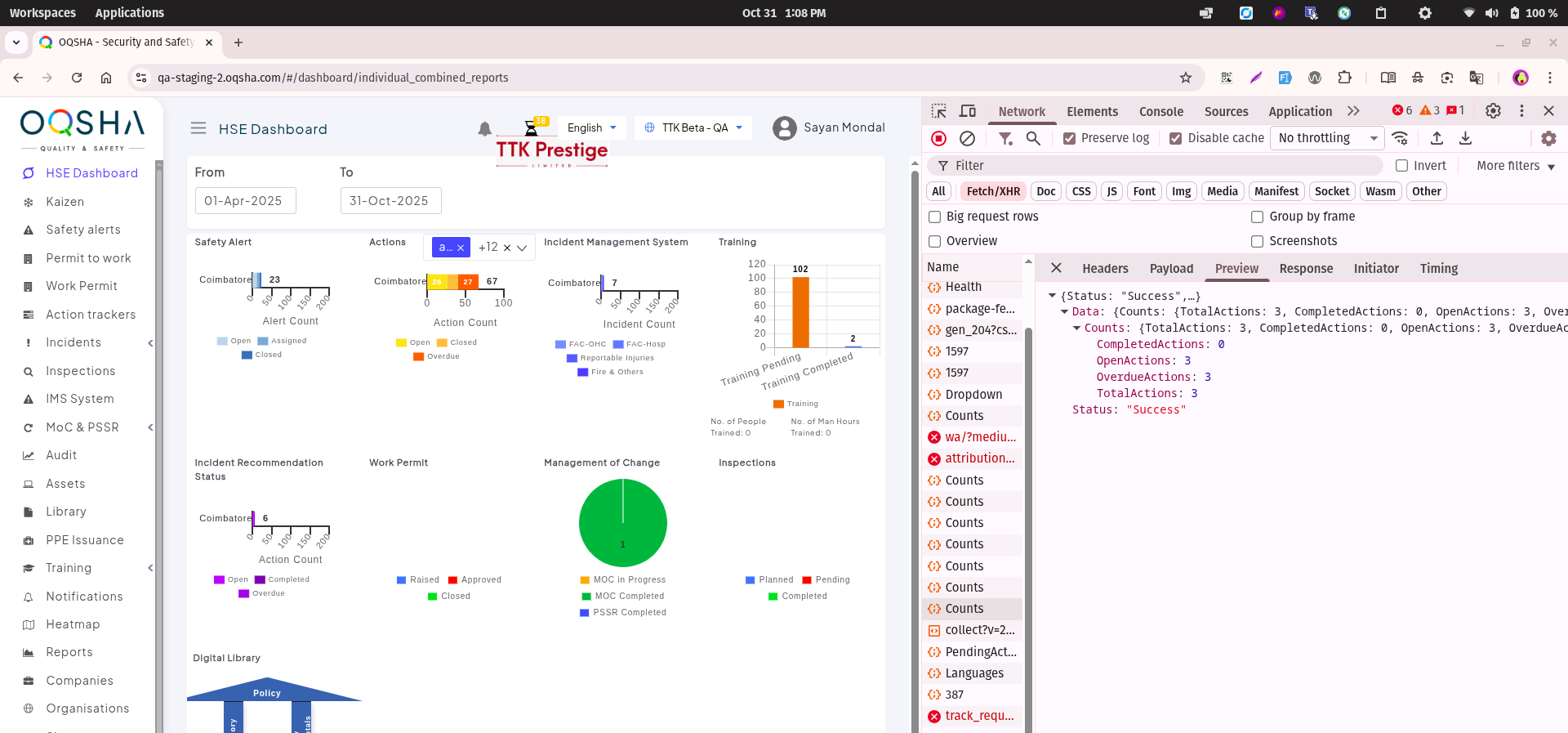1568x733 pixels.
Task: Open the No throttling dropdown
Action: point(1326,138)
